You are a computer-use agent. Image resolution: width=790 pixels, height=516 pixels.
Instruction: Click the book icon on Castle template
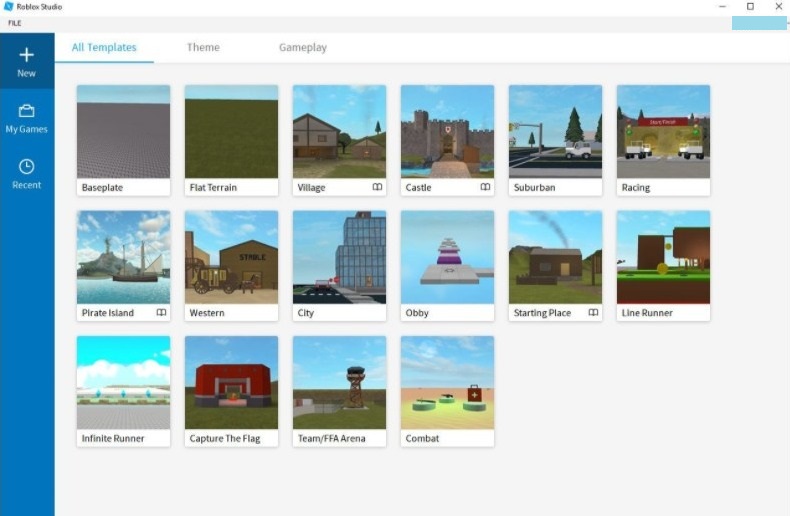pos(485,187)
